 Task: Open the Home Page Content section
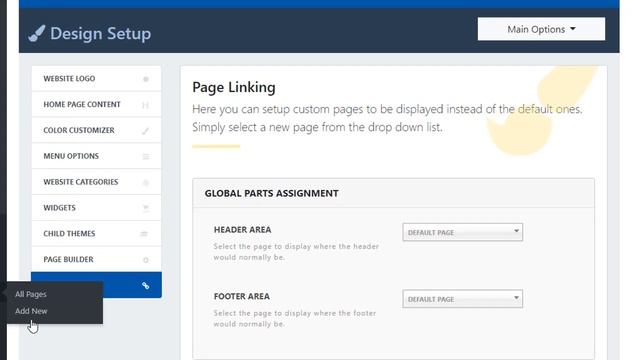(x=96, y=104)
